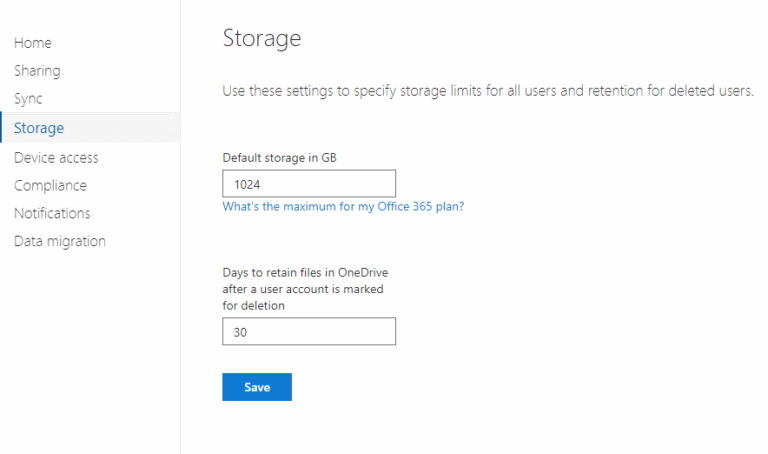This screenshot has height=454, width=768.
Task: Focus the days to retain files field
Action: tap(309, 332)
